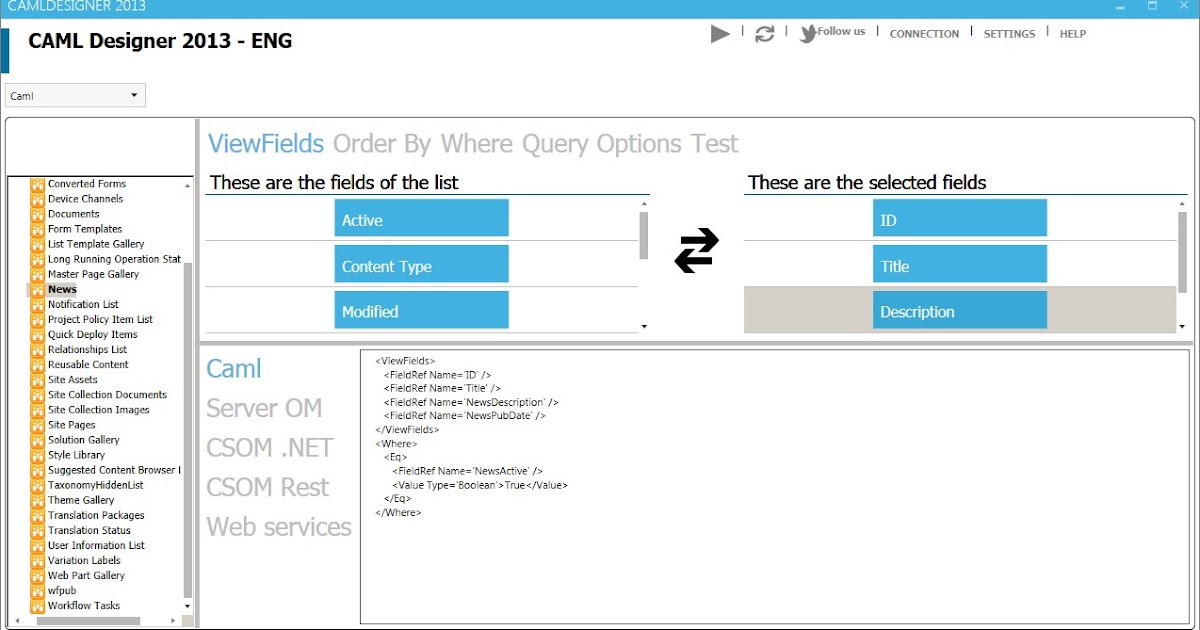Open the SETTINGS menu
Image resolution: width=1200 pixels, height=630 pixels.
click(1008, 34)
